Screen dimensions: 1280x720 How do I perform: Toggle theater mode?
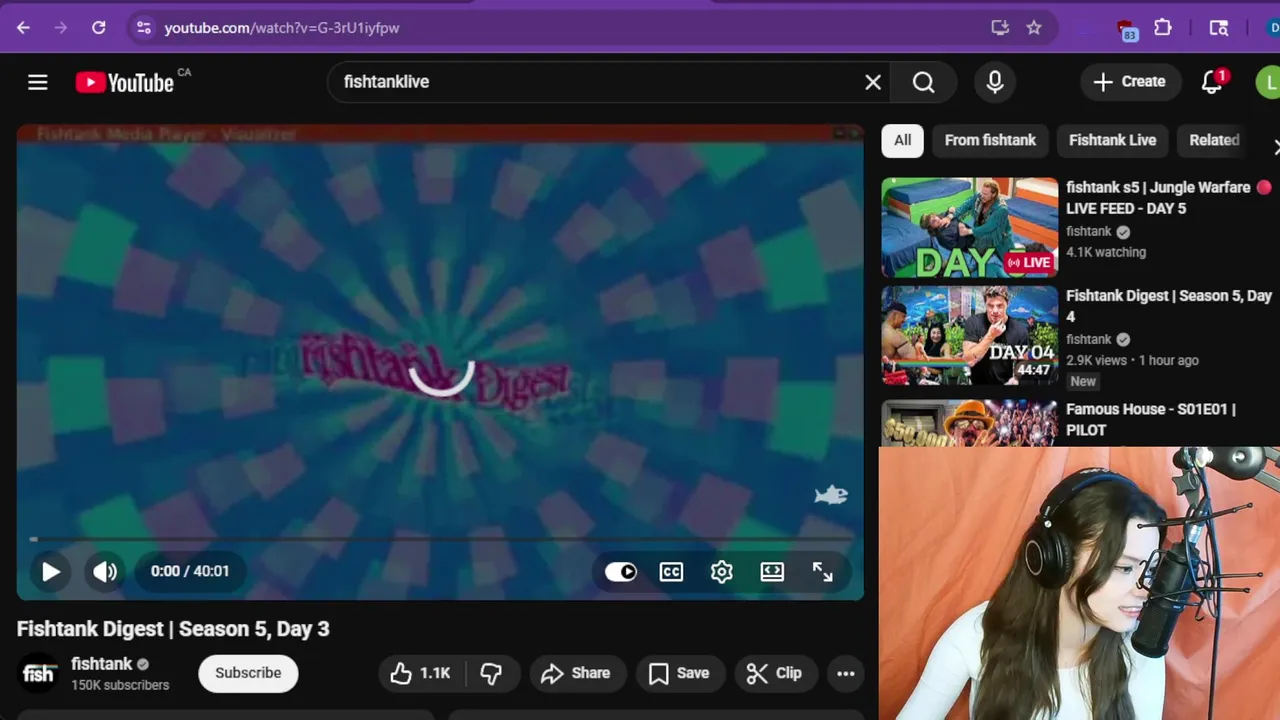tap(772, 572)
